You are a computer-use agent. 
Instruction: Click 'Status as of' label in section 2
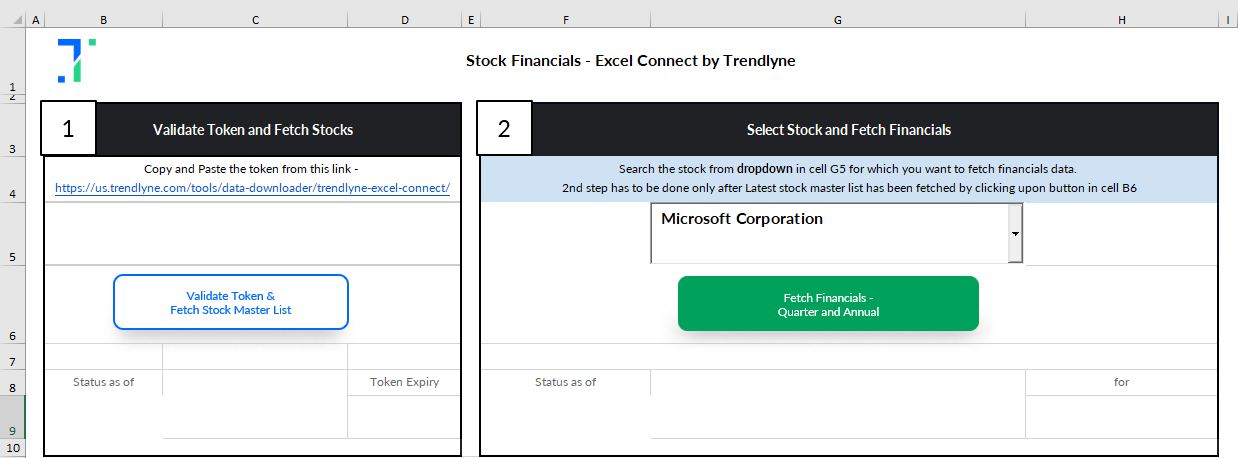[566, 382]
